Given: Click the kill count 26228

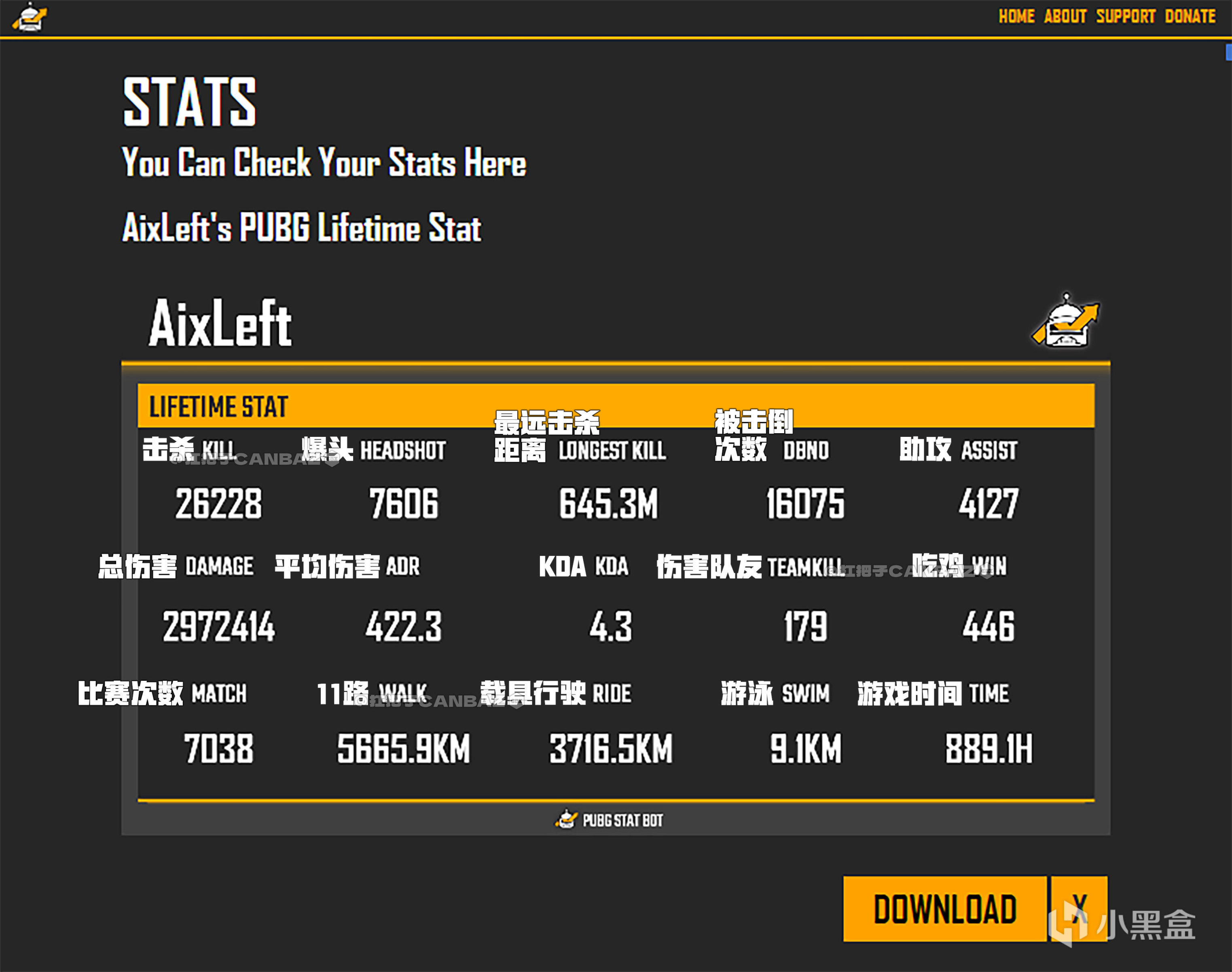Looking at the screenshot, I should click(x=218, y=504).
